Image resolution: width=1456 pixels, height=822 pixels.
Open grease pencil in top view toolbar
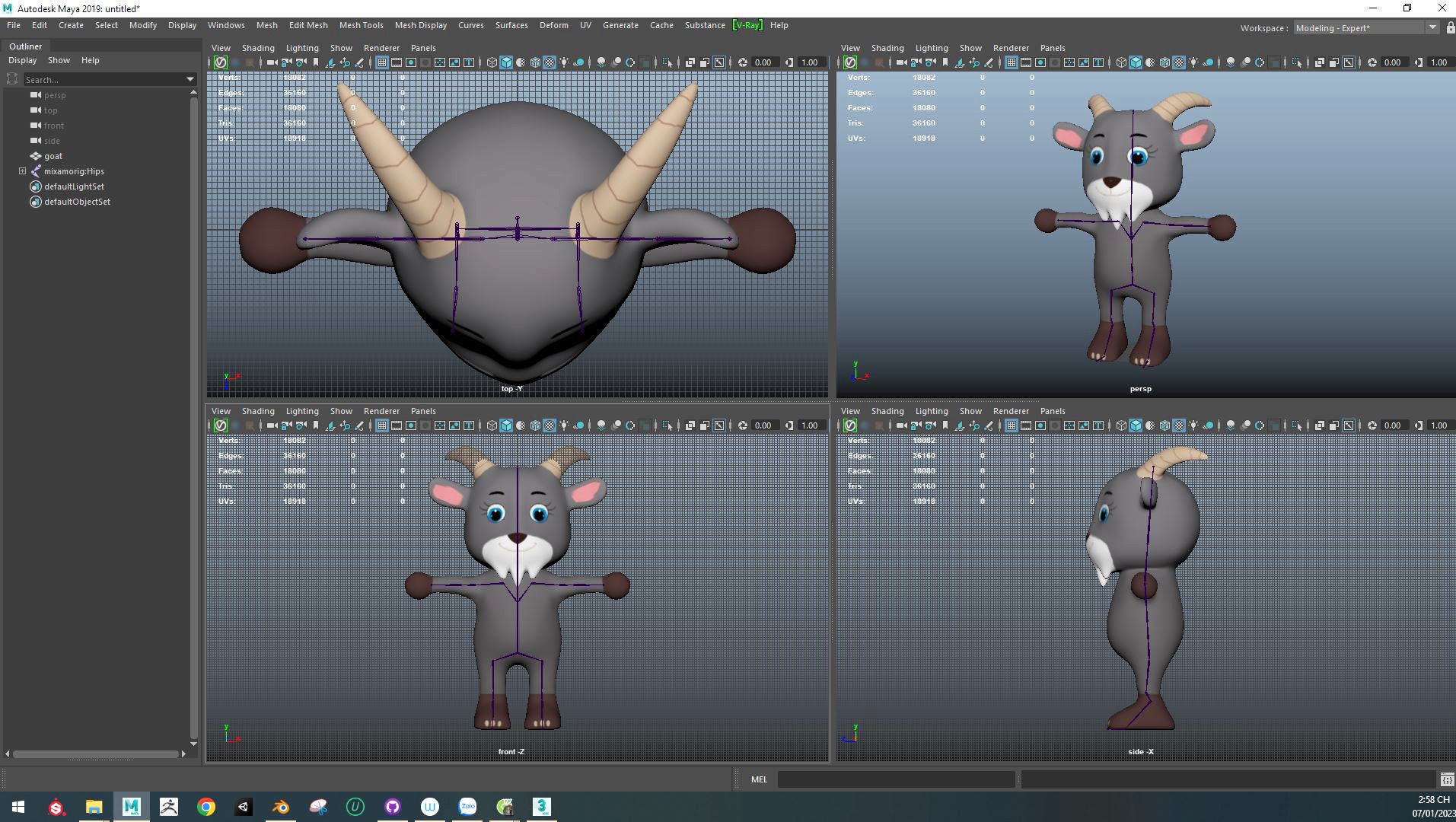click(x=359, y=62)
